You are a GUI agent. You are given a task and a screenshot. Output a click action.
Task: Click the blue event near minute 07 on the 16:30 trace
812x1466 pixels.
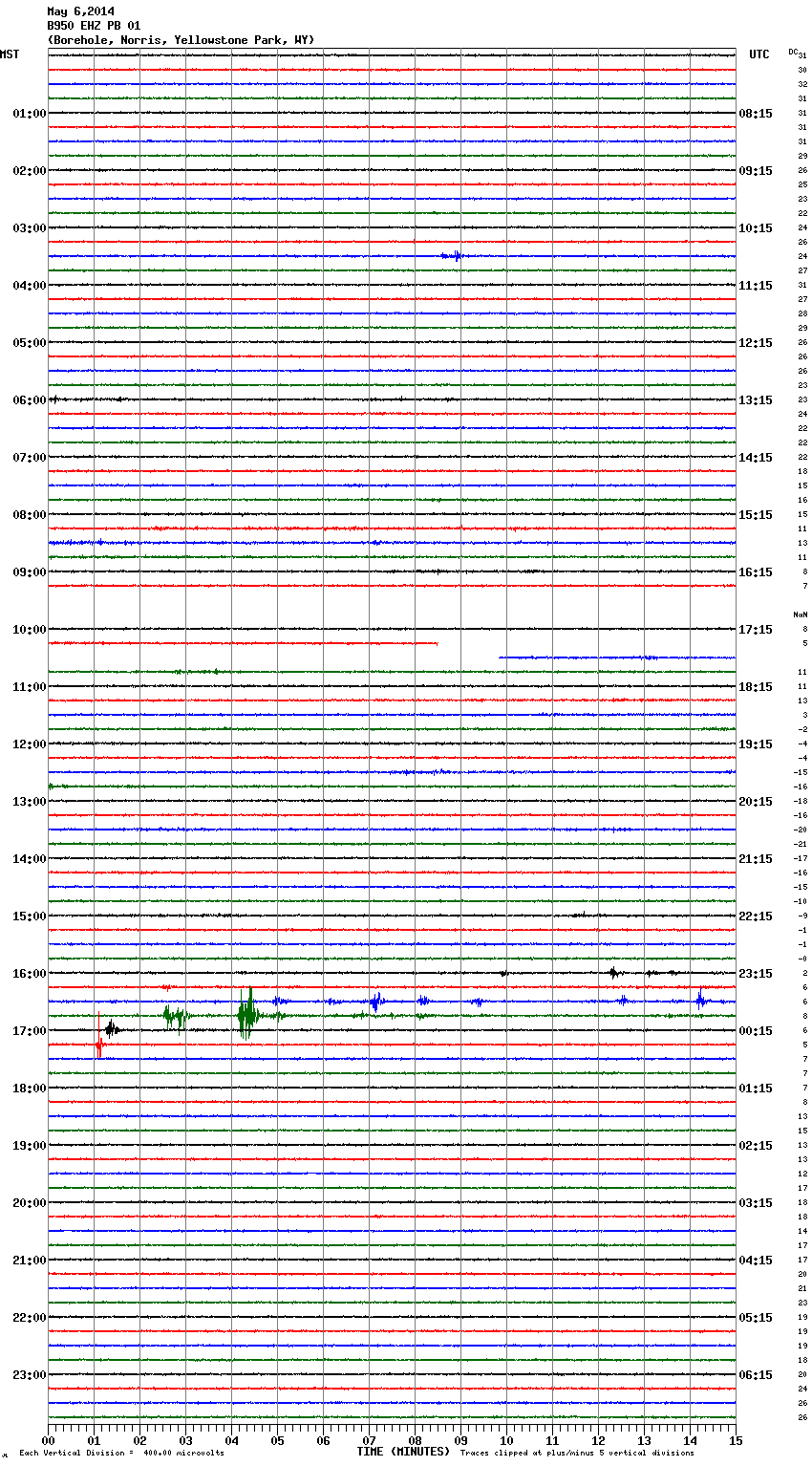point(376,1002)
